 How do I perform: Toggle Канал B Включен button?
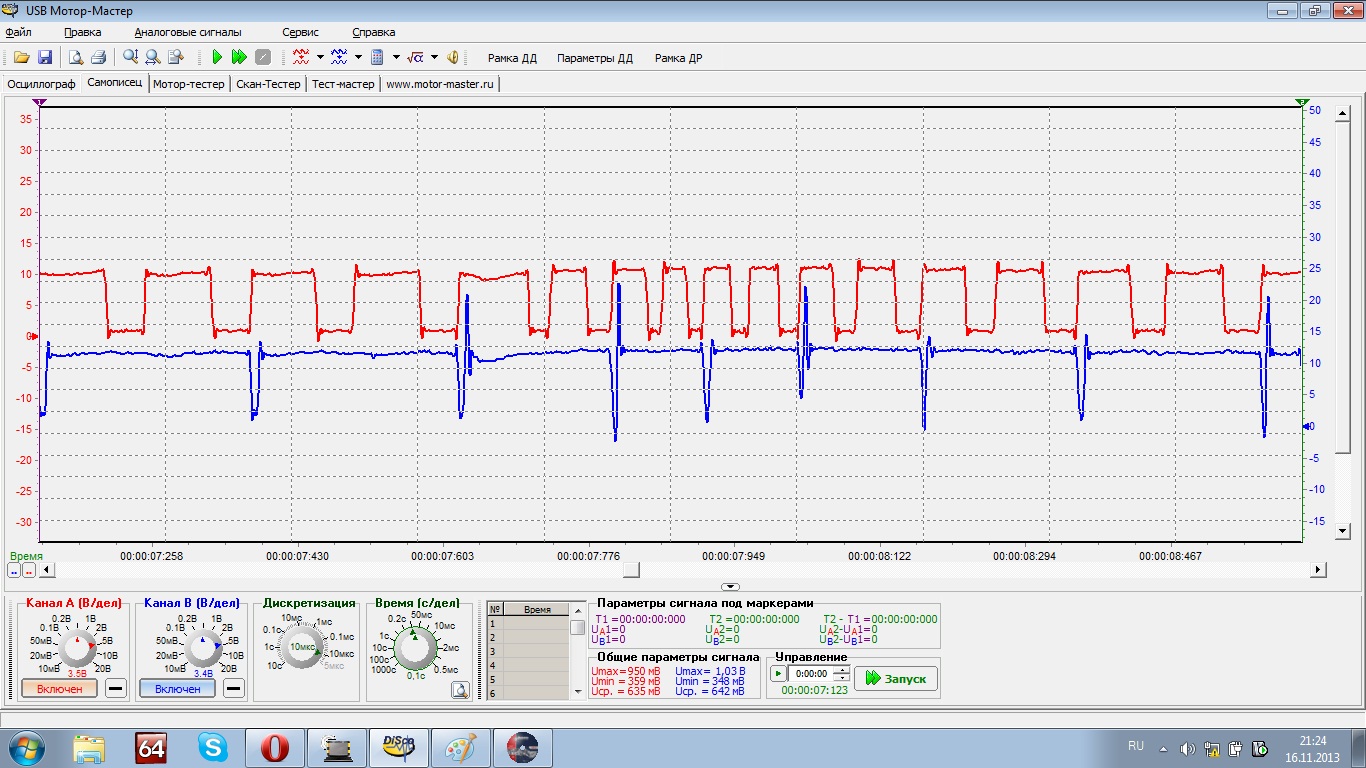click(177, 689)
